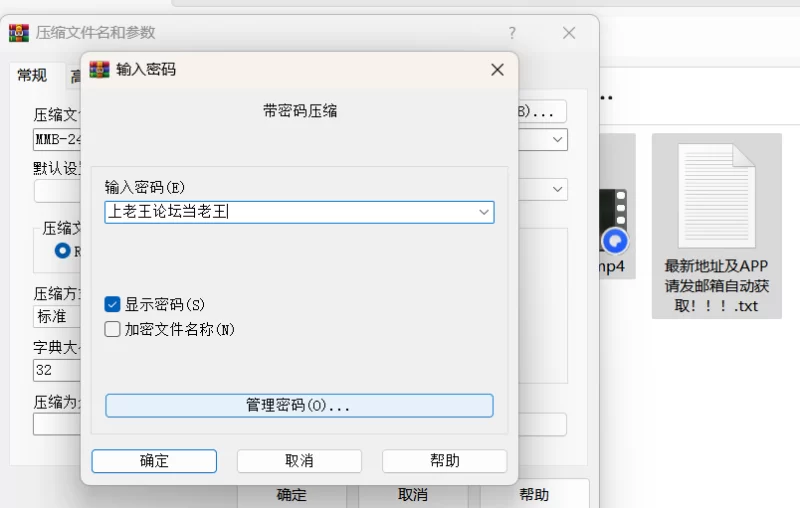Screen dimensions: 800x508
Task: Click the dictionary size field showing 32
Action: 57,370
